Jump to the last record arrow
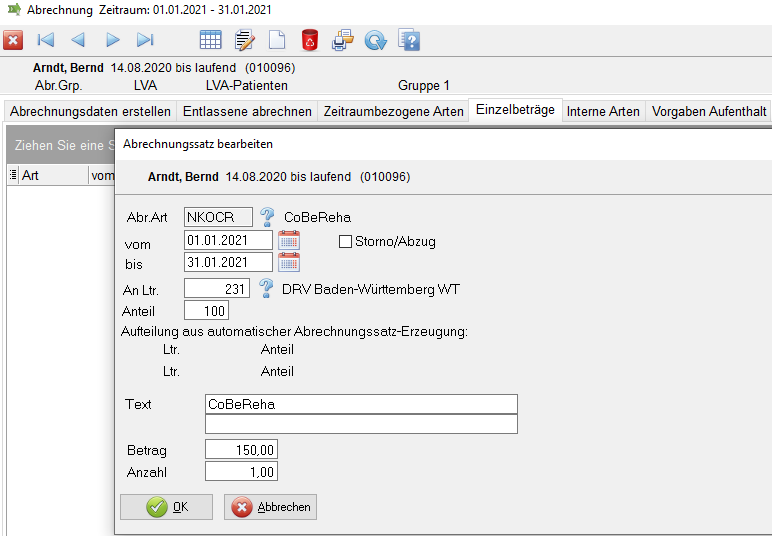The width and height of the screenshot is (772, 536). [145, 40]
